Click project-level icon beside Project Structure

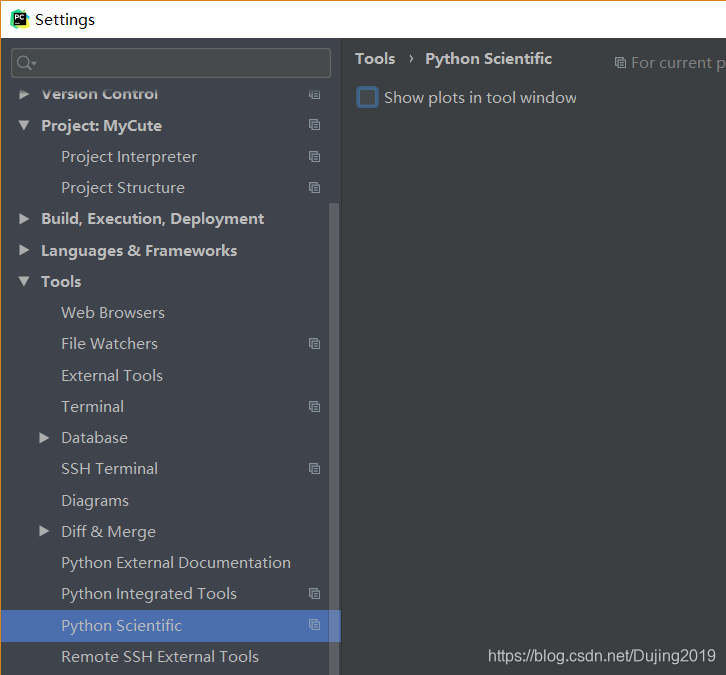pos(314,188)
